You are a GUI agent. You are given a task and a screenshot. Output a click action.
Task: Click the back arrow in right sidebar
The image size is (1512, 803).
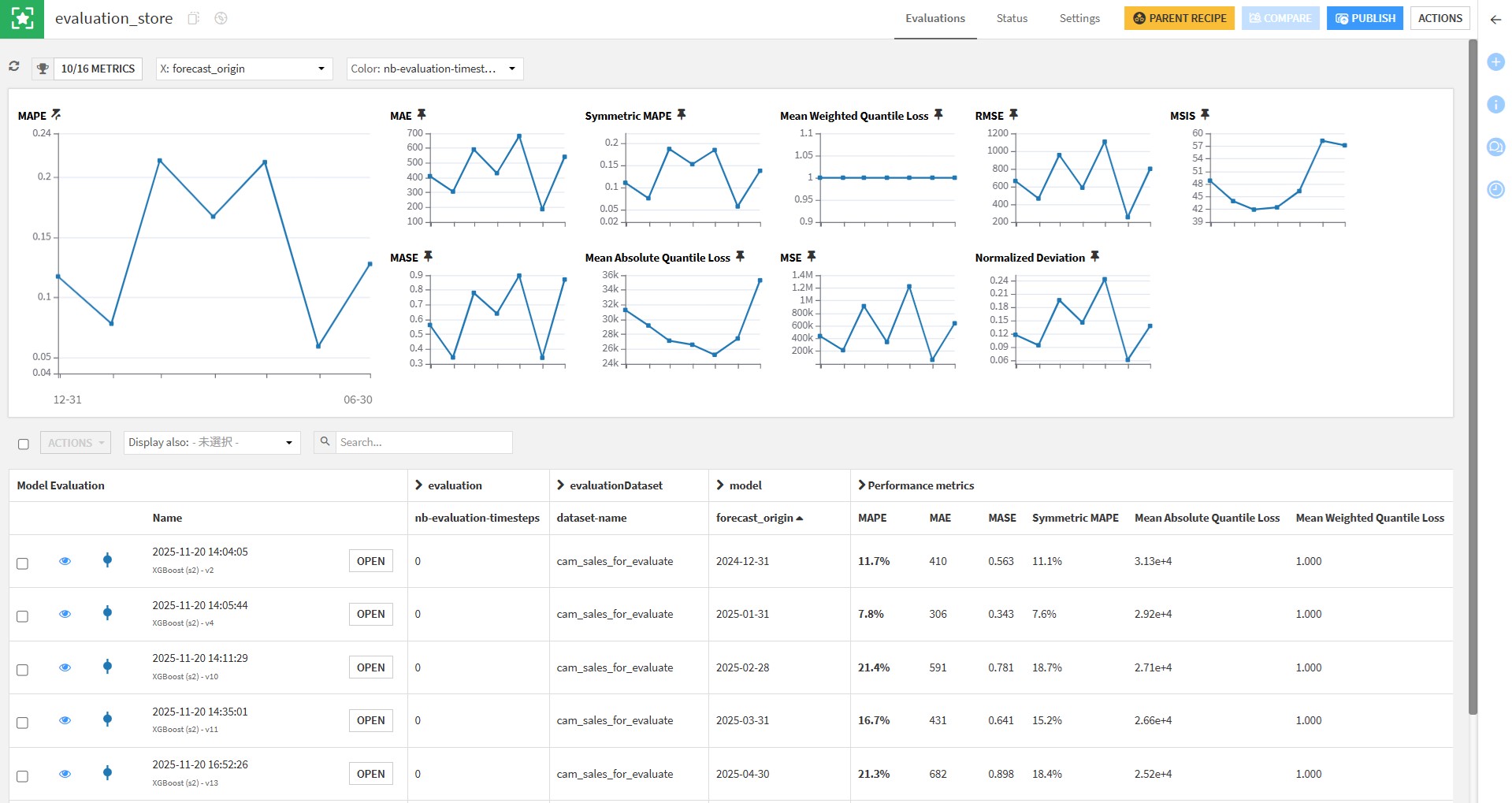point(1495,20)
